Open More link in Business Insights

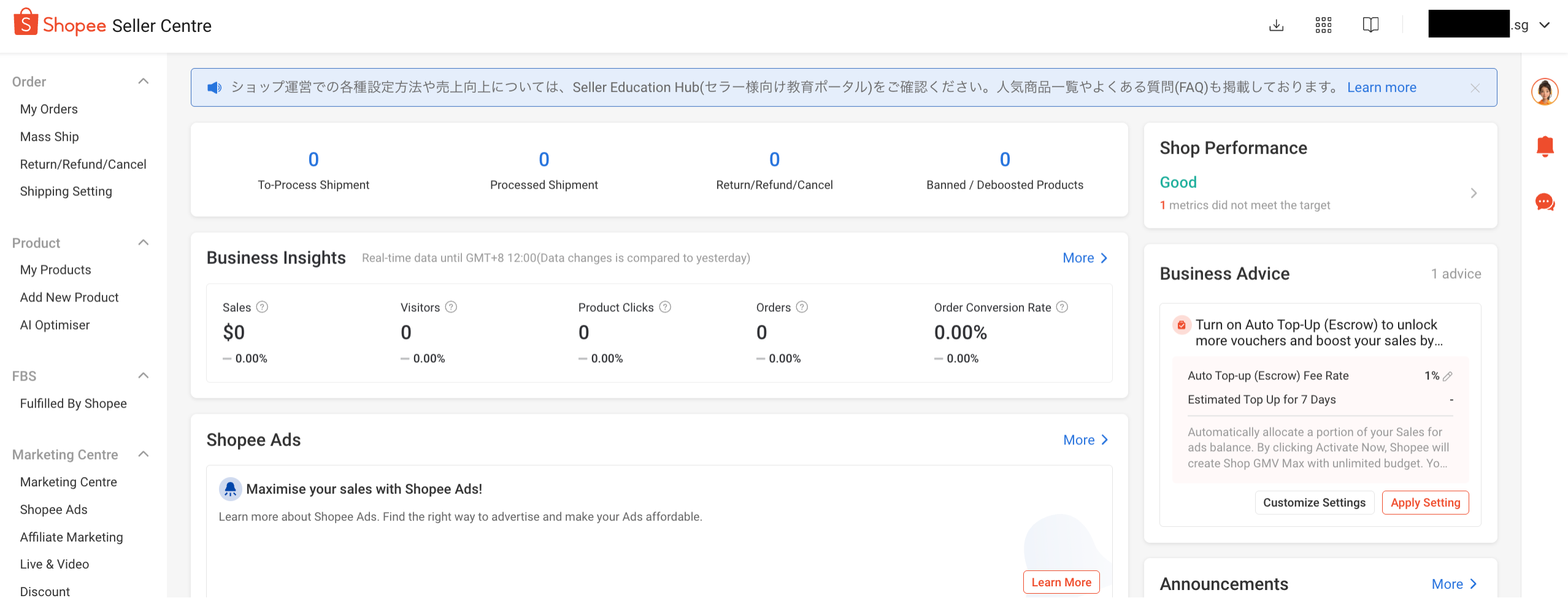pos(1085,258)
